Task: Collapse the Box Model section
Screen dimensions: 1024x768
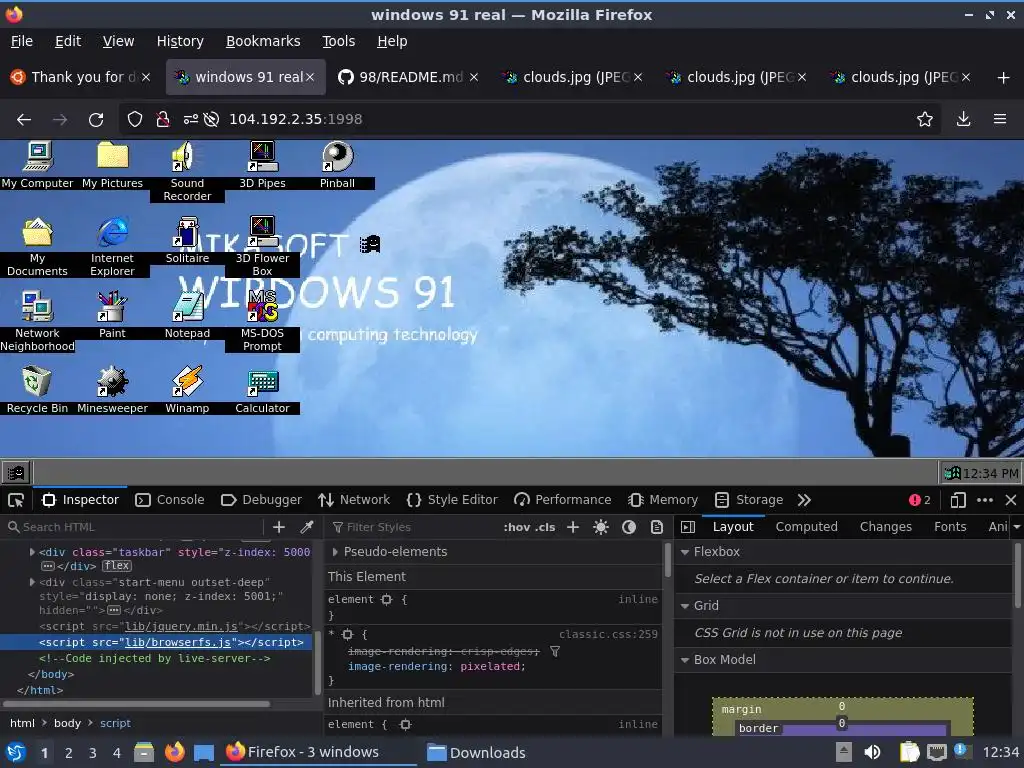Action: 685,660
